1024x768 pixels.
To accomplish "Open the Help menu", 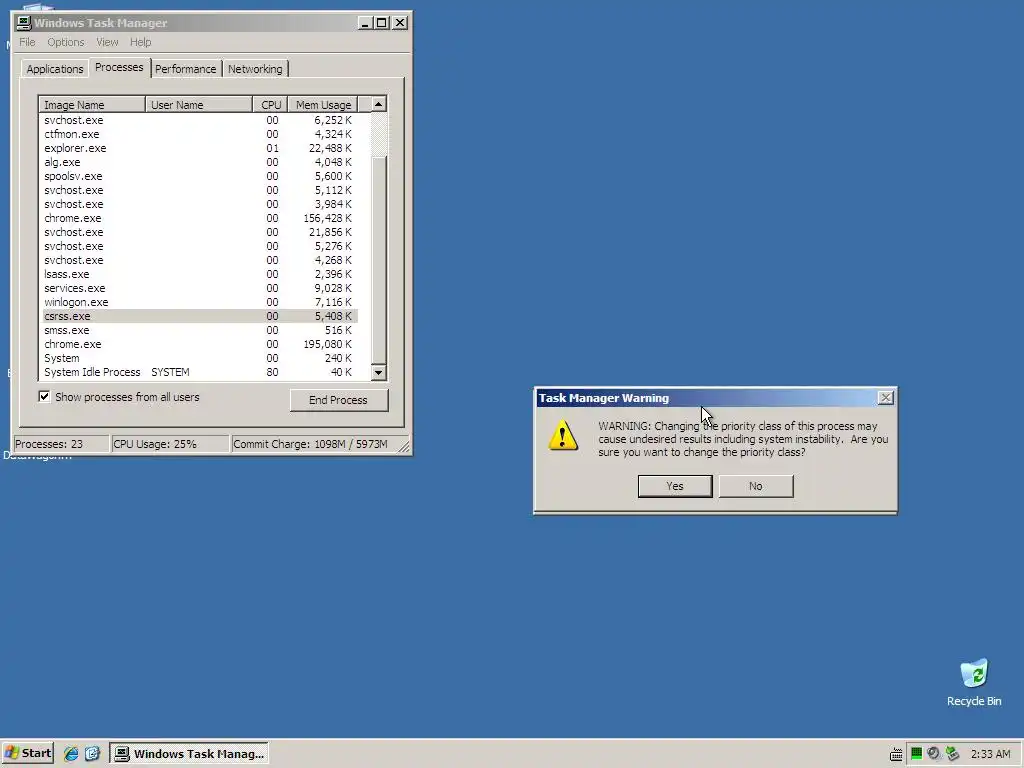I will (x=140, y=42).
